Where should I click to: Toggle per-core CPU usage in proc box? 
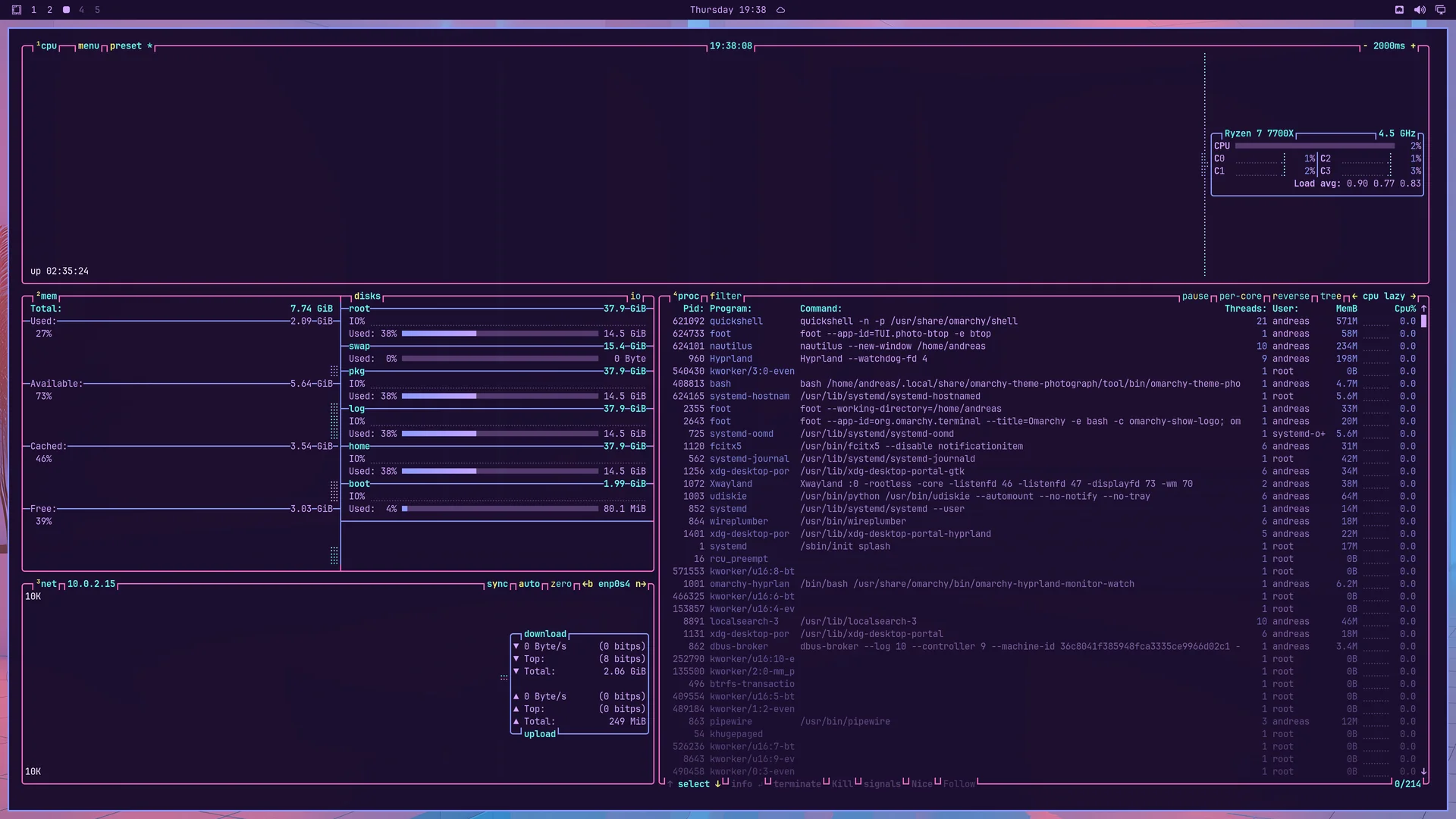click(1241, 297)
